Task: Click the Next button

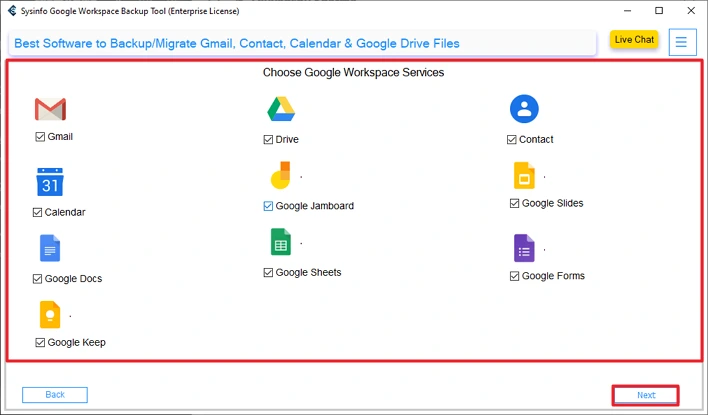Action: point(646,395)
